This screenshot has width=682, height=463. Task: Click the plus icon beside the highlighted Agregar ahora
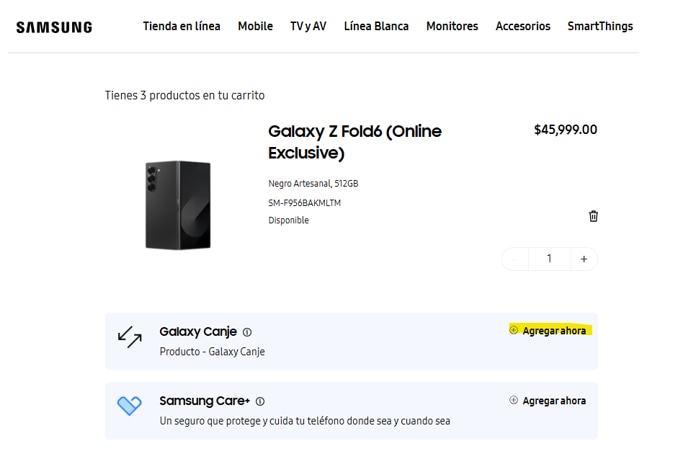coord(514,330)
